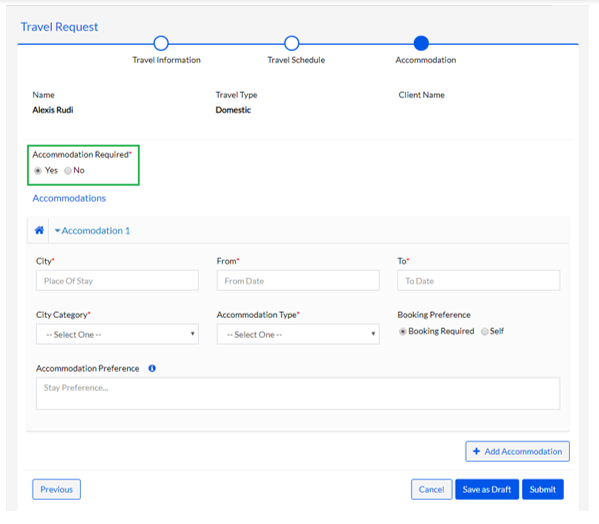Click the From Date field

click(298, 280)
